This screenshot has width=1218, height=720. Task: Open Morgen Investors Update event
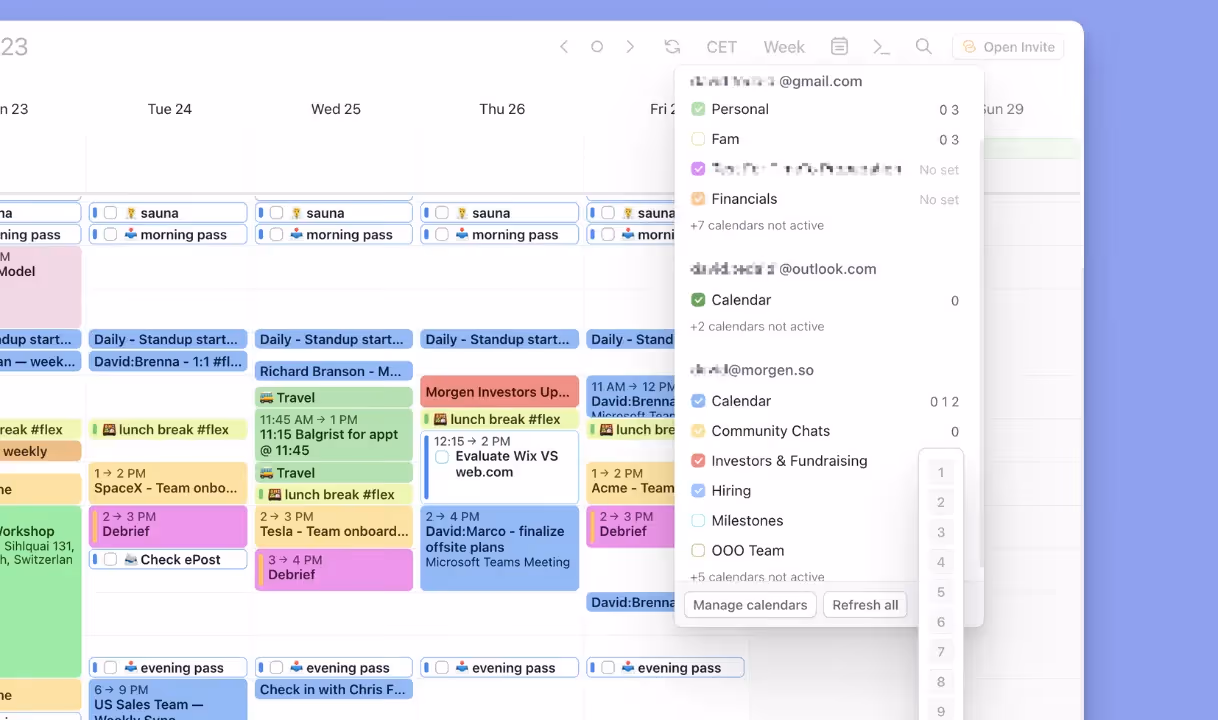coord(500,392)
